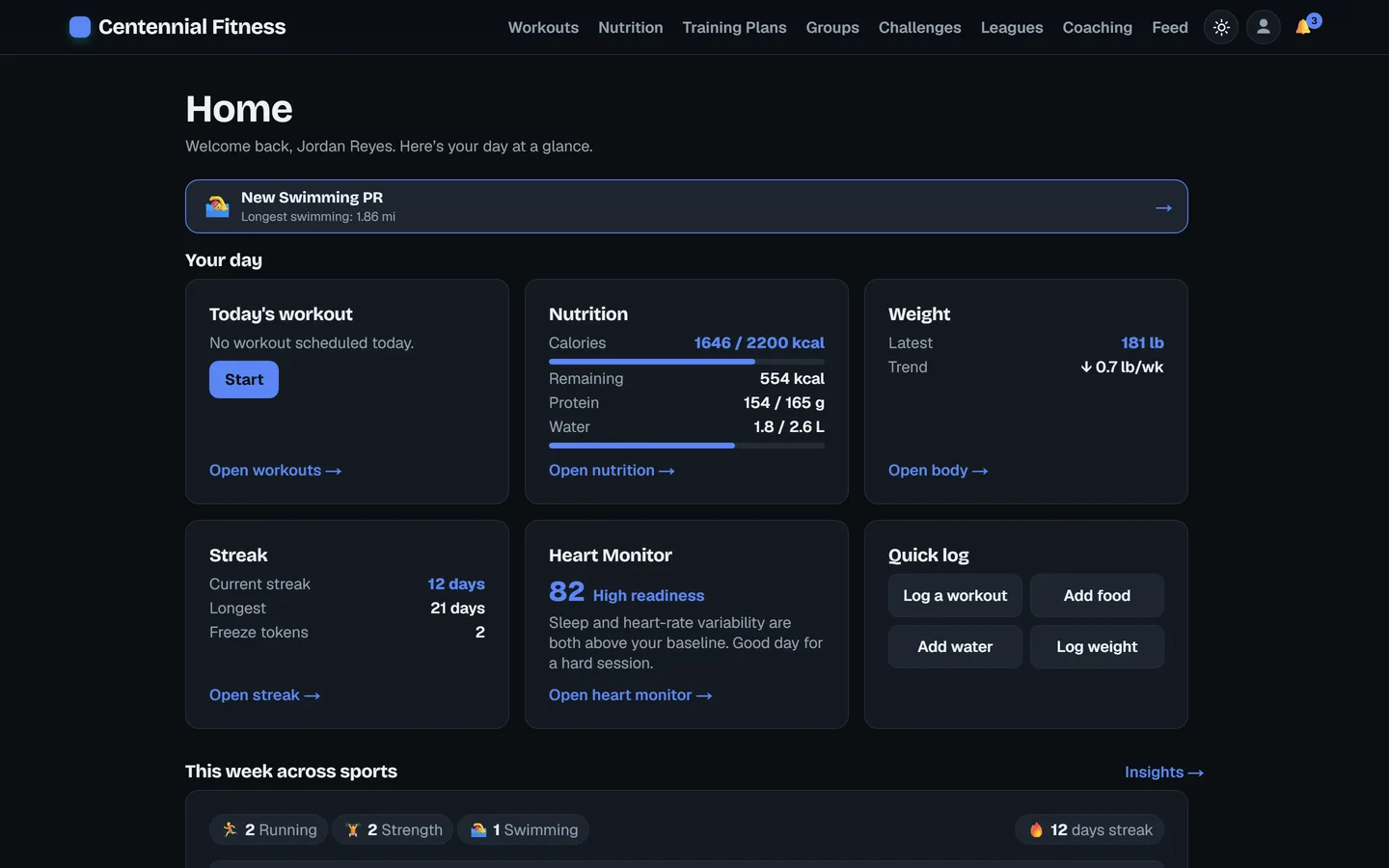Image resolution: width=1389 pixels, height=868 pixels.
Task: Click the 12 days current streak value
Action: click(456, 584)
